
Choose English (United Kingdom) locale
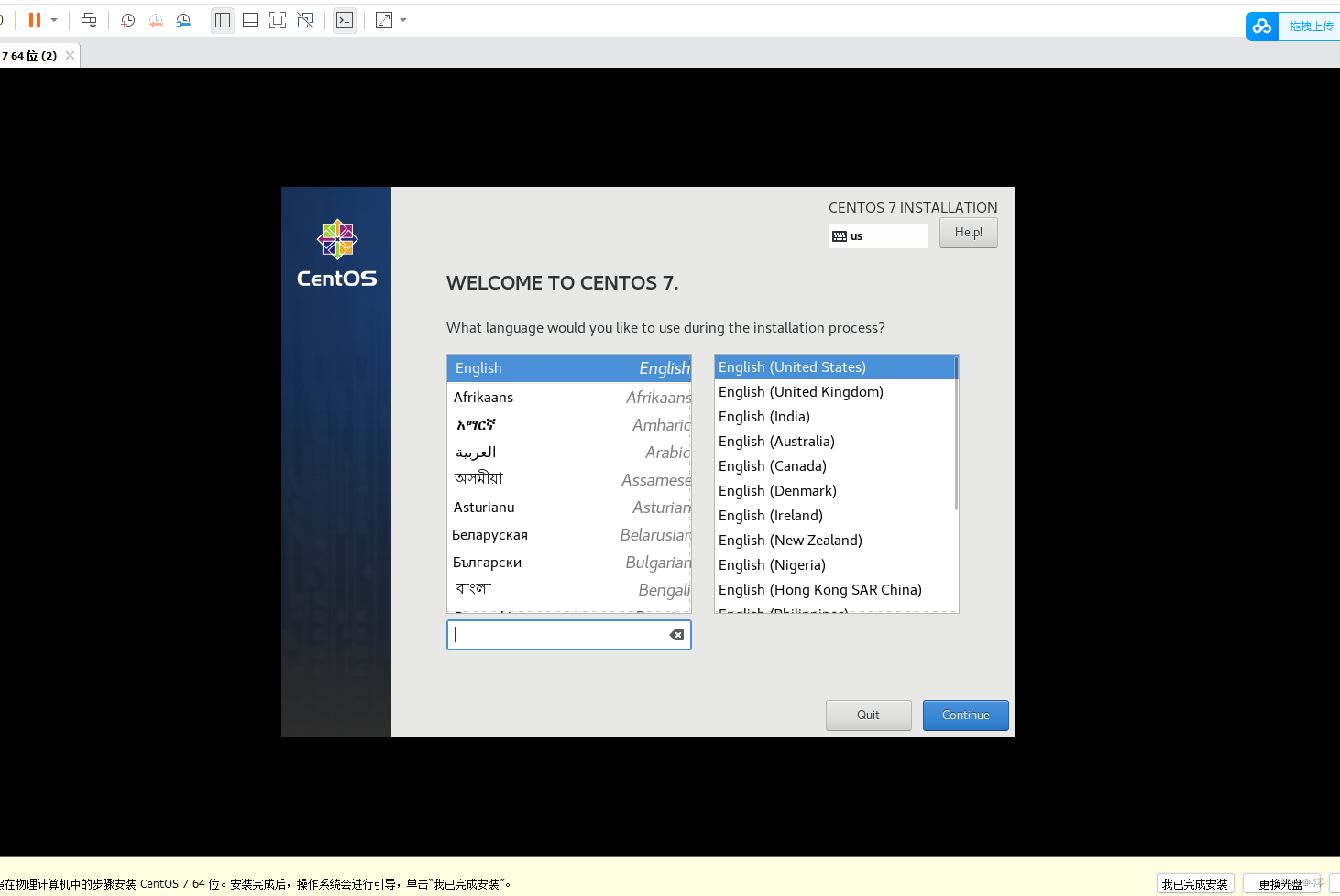834,392
